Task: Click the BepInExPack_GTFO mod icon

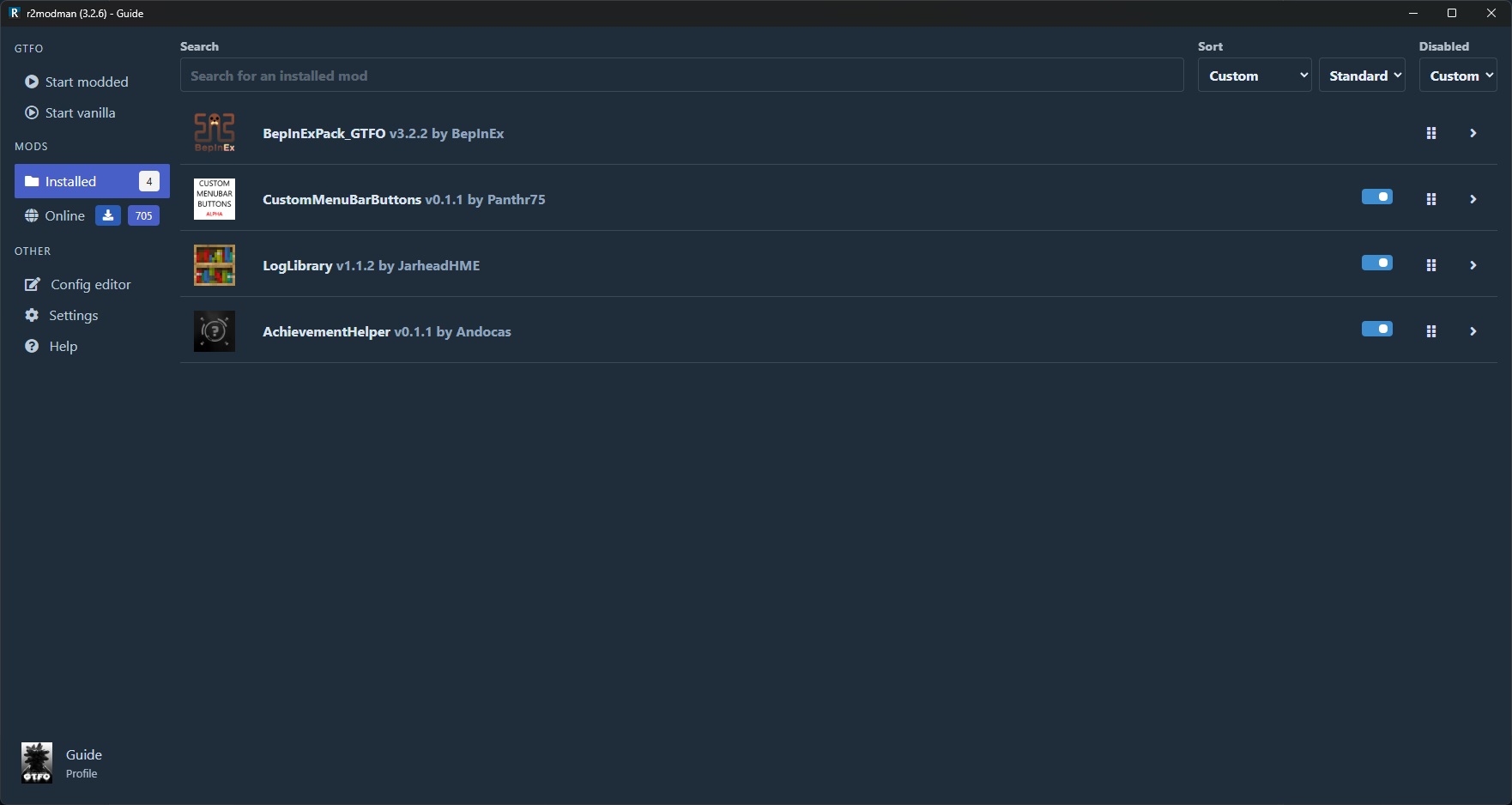Action: [x=215, y=133]
